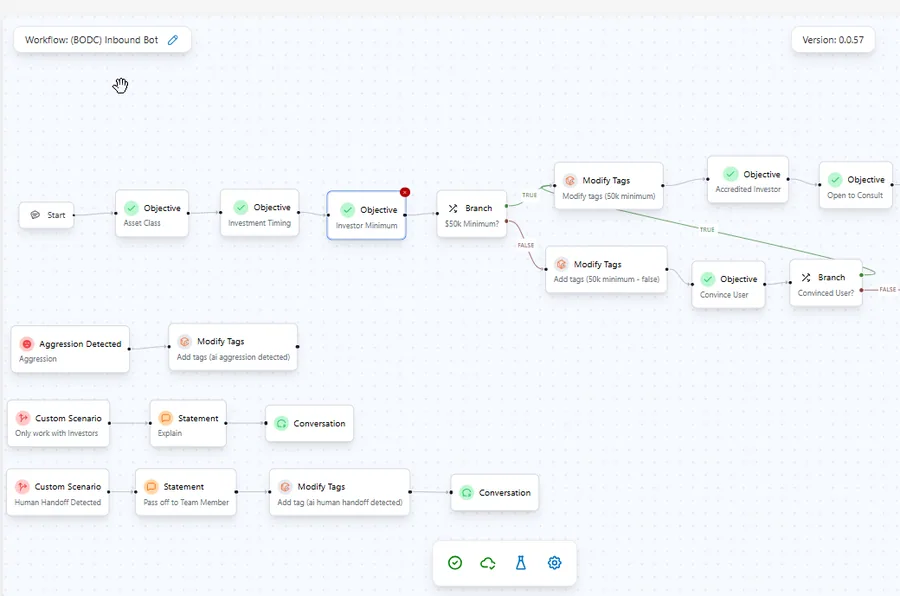This screenshot has height=596, width=900.
Task: Select the Statement Explain node
Action: point(188,424)
